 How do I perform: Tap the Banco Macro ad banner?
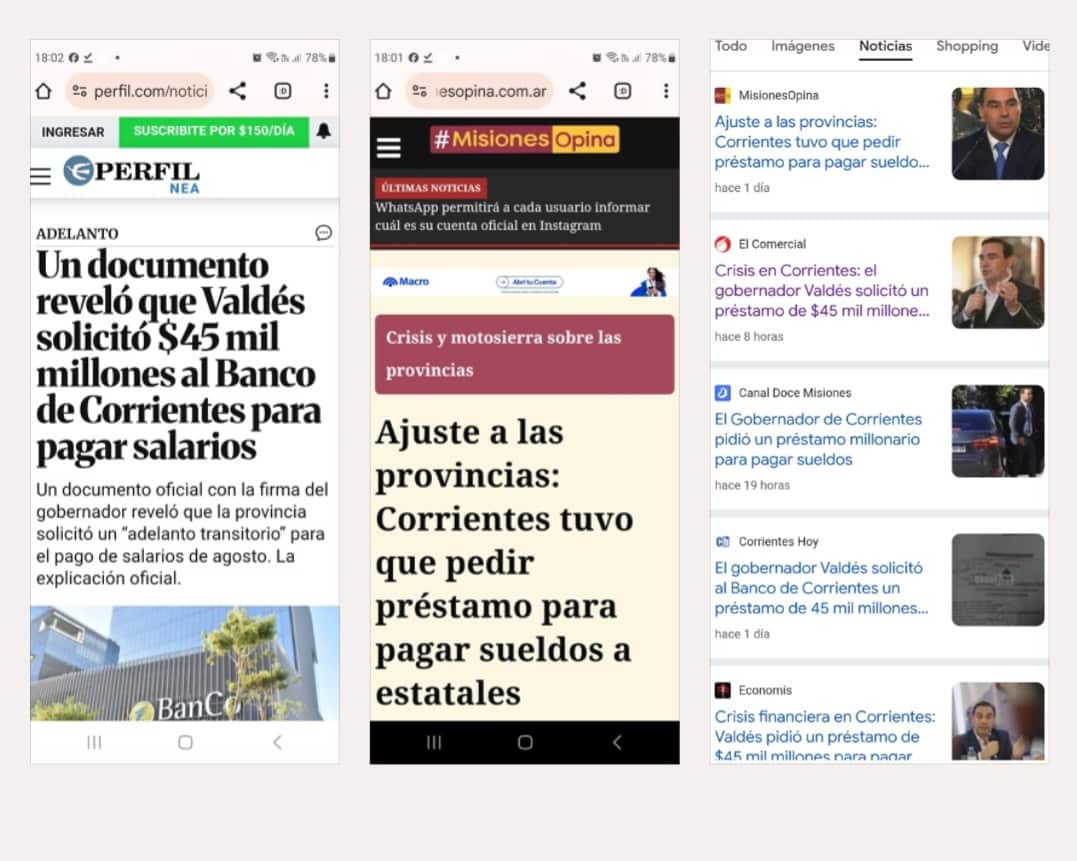point(525,282)
